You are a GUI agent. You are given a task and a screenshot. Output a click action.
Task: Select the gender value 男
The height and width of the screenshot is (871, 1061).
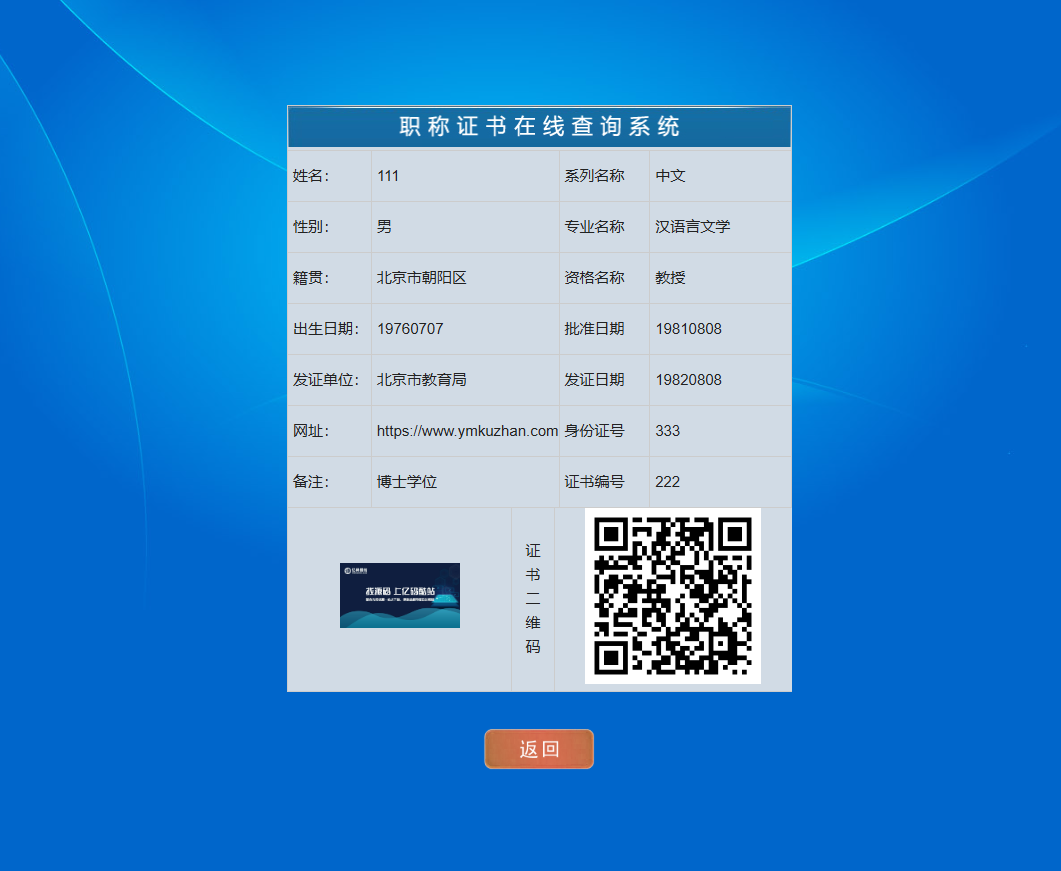(x=385, y=227)
